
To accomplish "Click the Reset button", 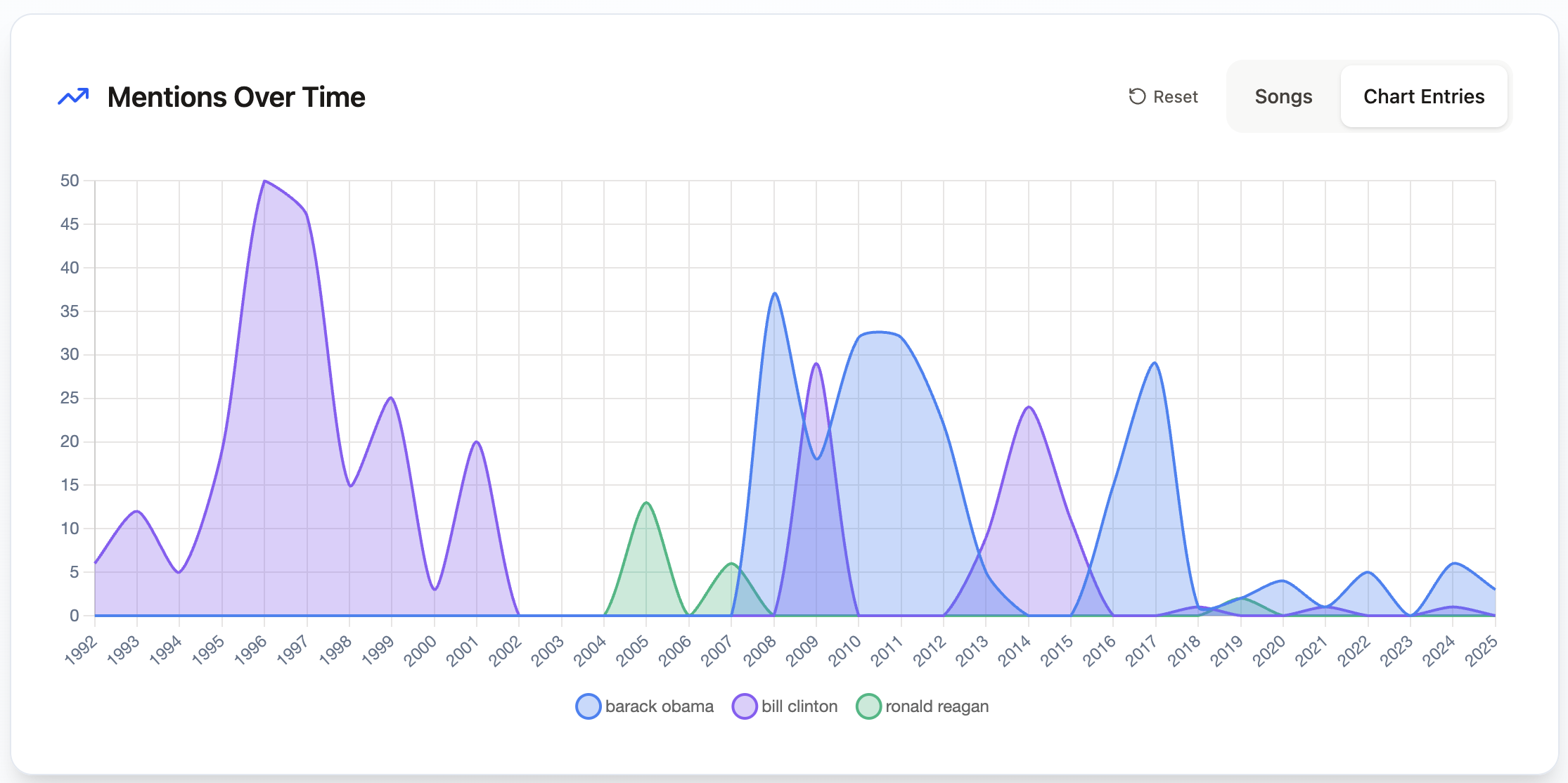I will (x=1164, y=97).
